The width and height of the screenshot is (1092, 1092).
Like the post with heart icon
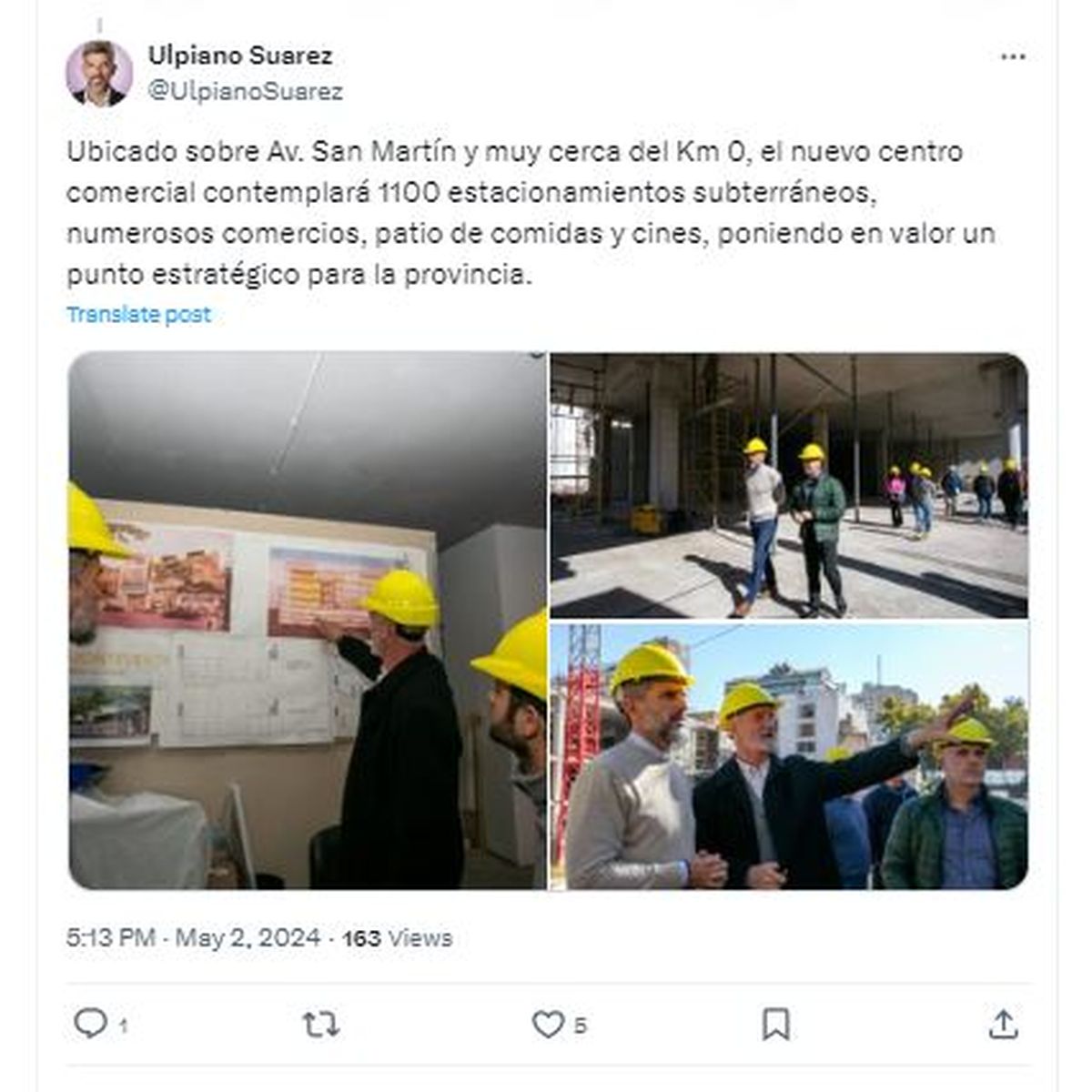tap(548, 1025)
